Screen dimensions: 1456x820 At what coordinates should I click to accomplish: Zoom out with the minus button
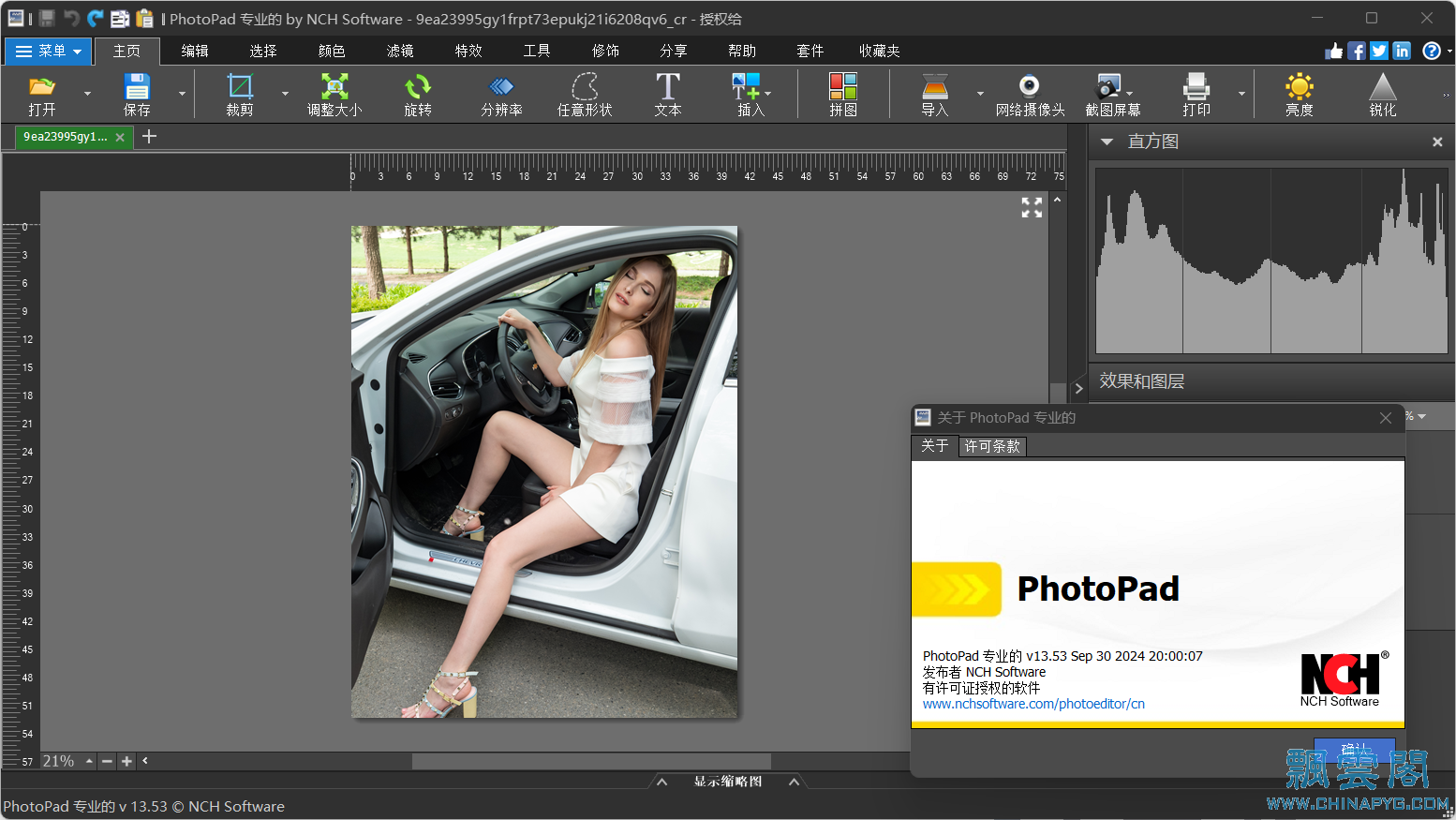(x=108, y=761)
